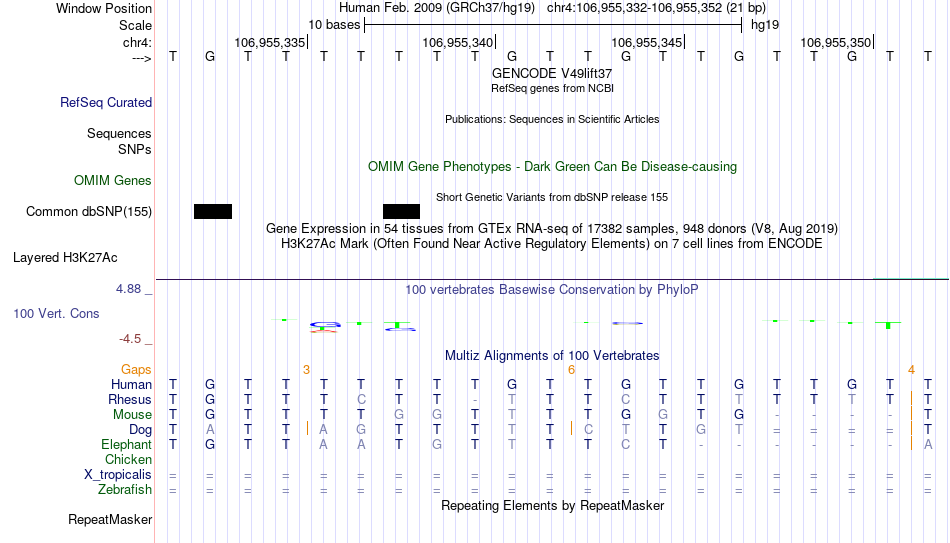Click the 100 Vert. Cons track label

click(x=56, y=313)
